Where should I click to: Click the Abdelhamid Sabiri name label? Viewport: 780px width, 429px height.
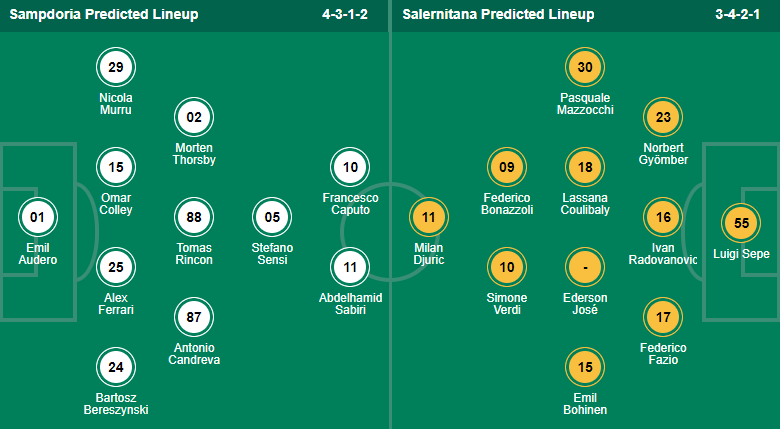pos(350,304)
